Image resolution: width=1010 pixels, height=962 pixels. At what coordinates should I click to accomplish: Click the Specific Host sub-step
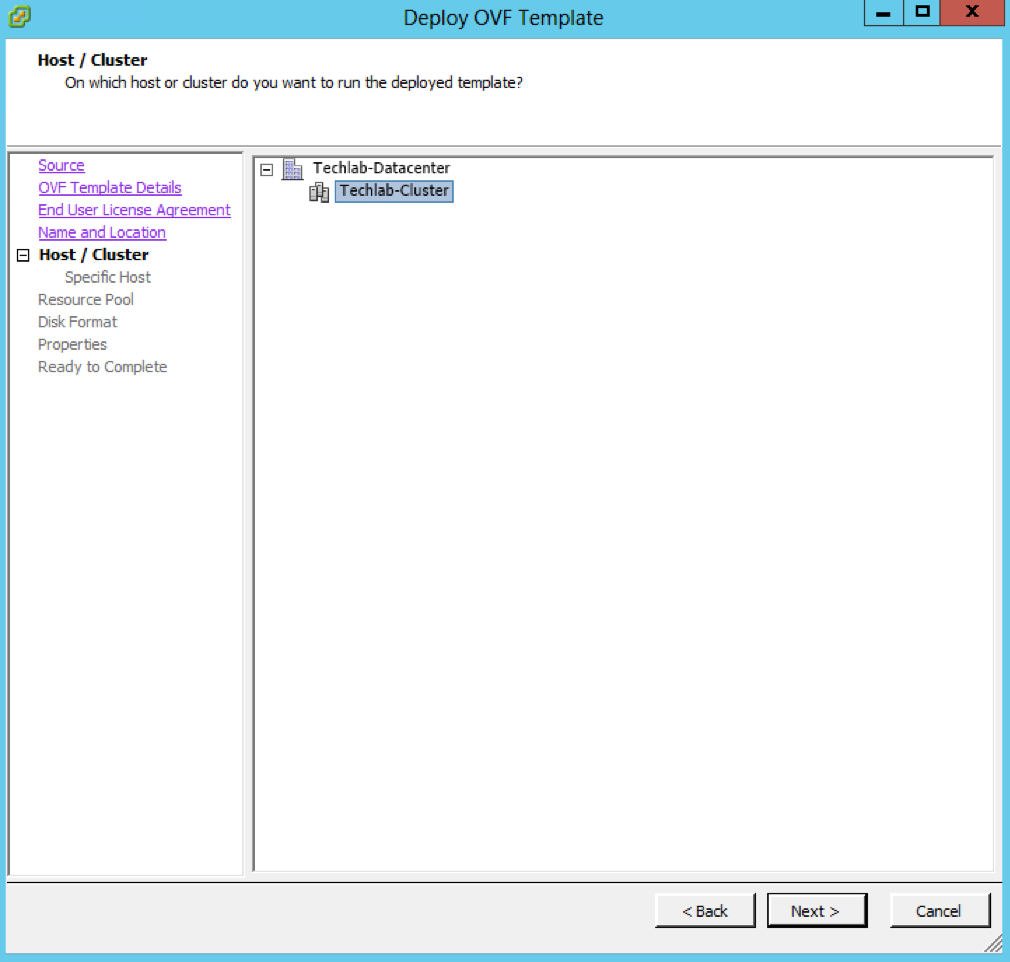tap(108, 277)
